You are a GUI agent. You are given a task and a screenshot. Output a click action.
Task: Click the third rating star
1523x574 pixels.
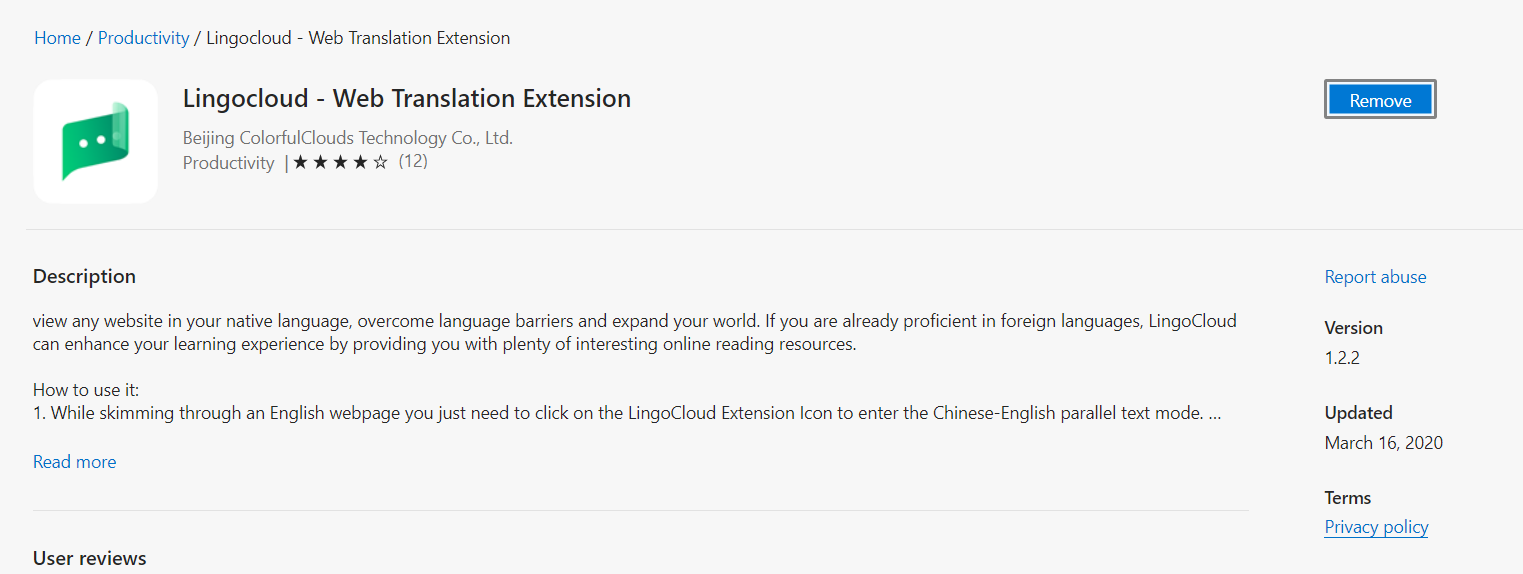pos(341,162)
